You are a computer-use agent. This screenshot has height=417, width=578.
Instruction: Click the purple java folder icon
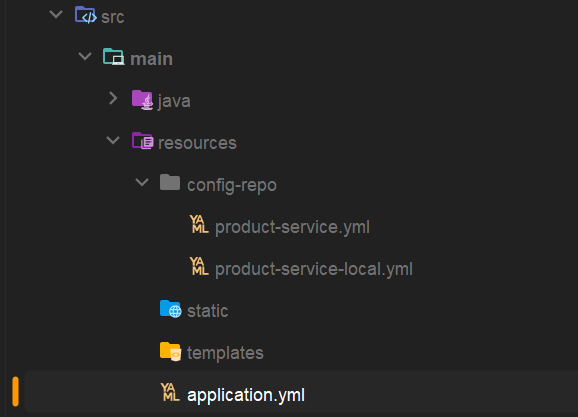pos(142,100)
